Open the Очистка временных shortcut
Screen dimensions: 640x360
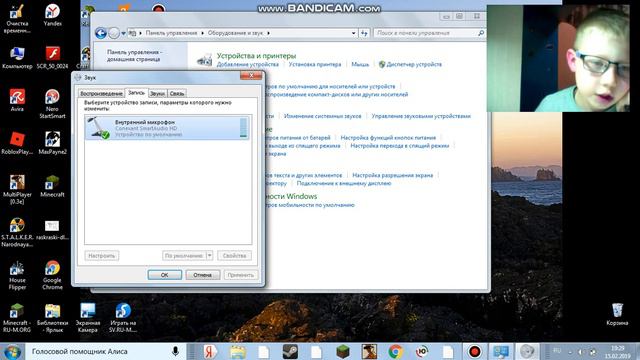click(17, 18)
